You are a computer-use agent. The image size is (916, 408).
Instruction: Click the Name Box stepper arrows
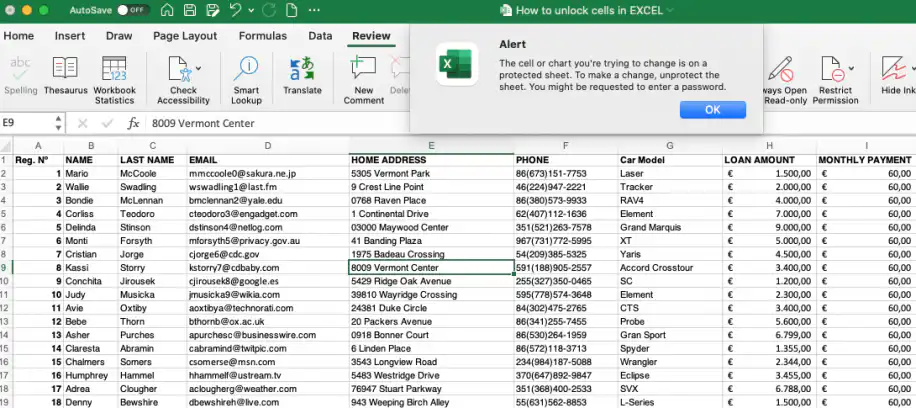point(58,123)
